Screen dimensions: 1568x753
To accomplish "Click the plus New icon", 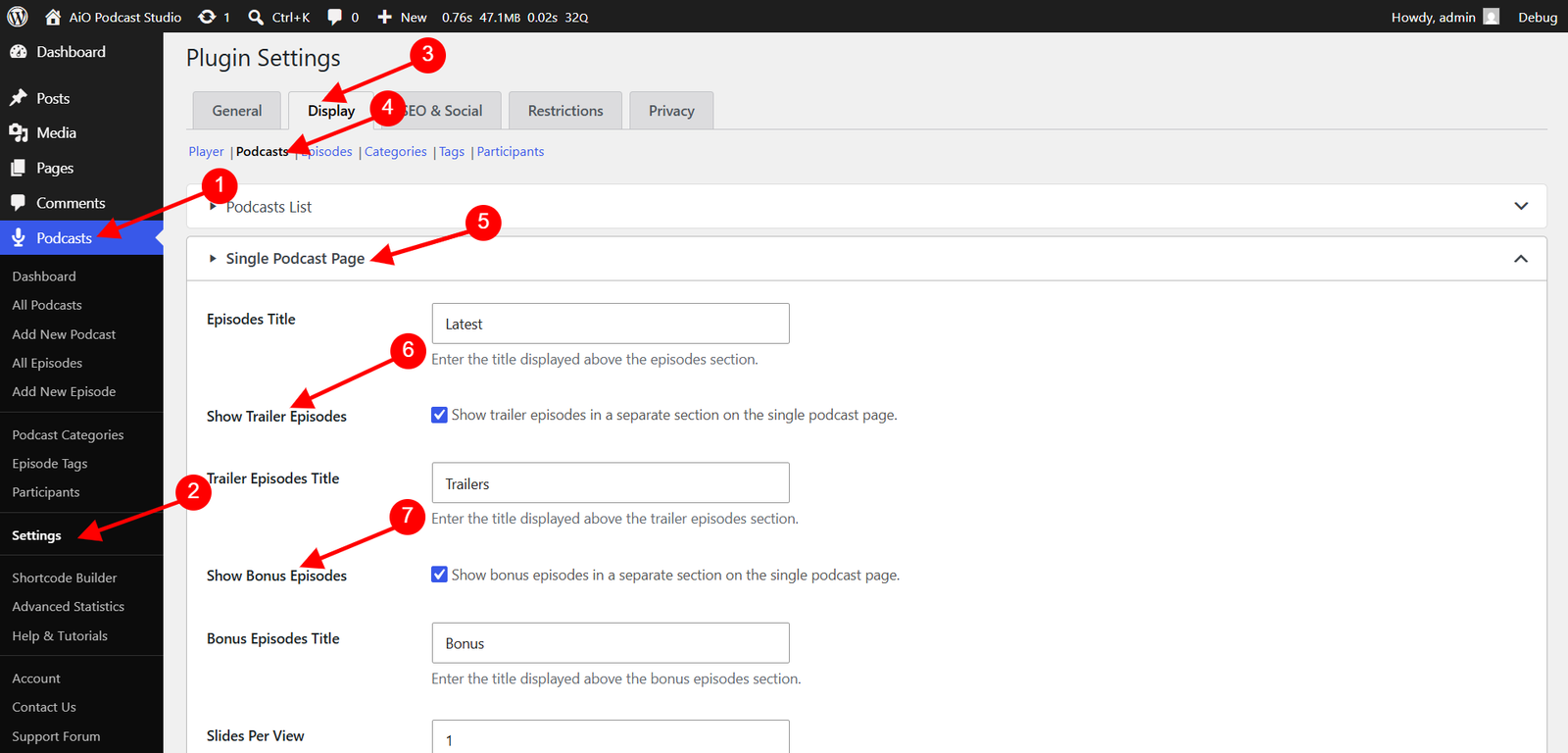I will [385, 17].
